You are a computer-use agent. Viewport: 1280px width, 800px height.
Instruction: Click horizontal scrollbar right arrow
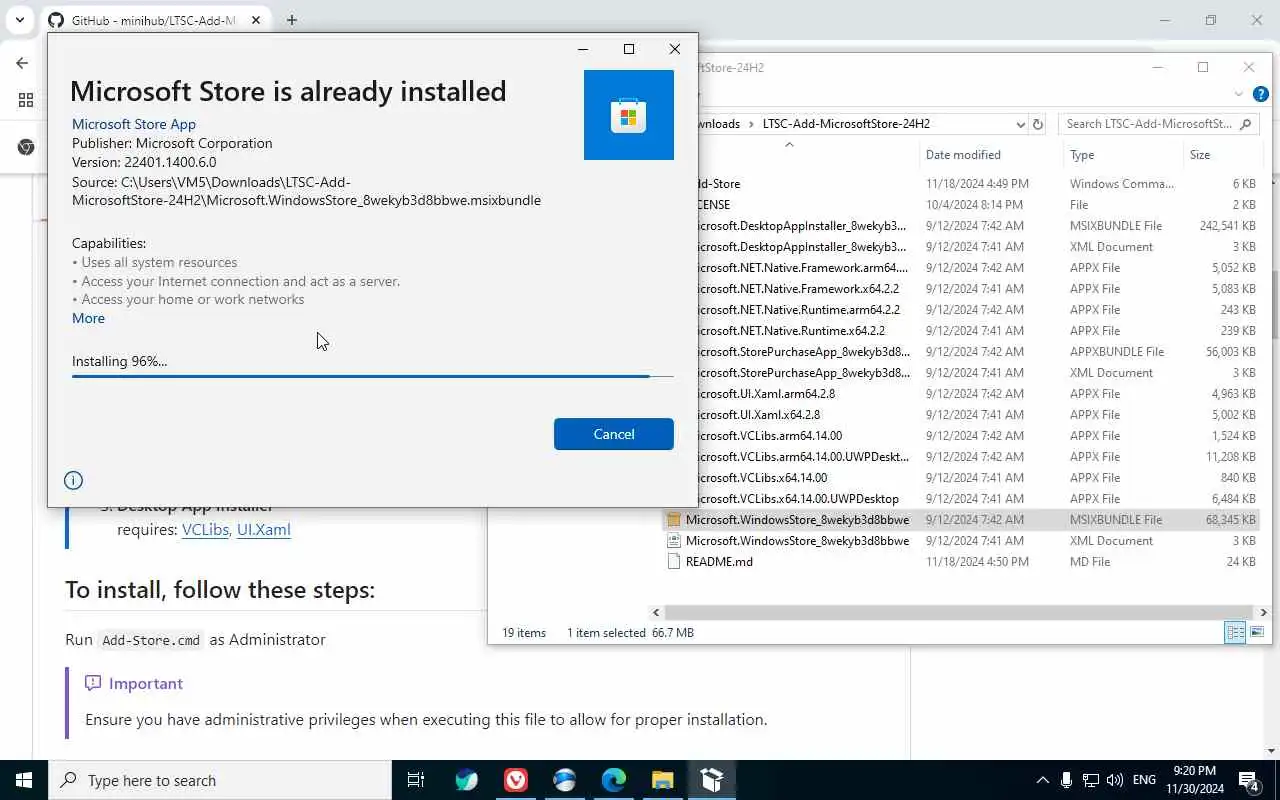pos(1264,612)
